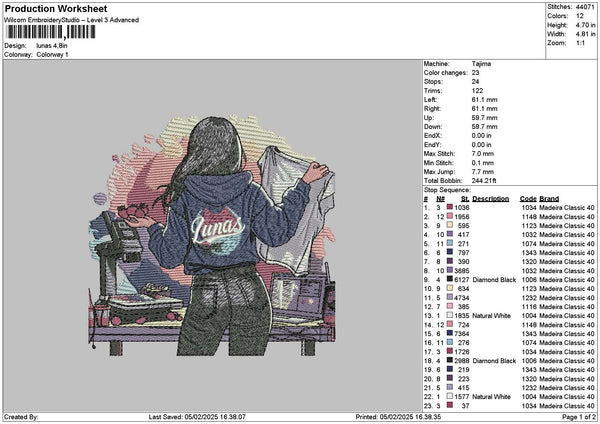Select the lavender swatch beside stitch count 4734

click(x=450, y=298)
